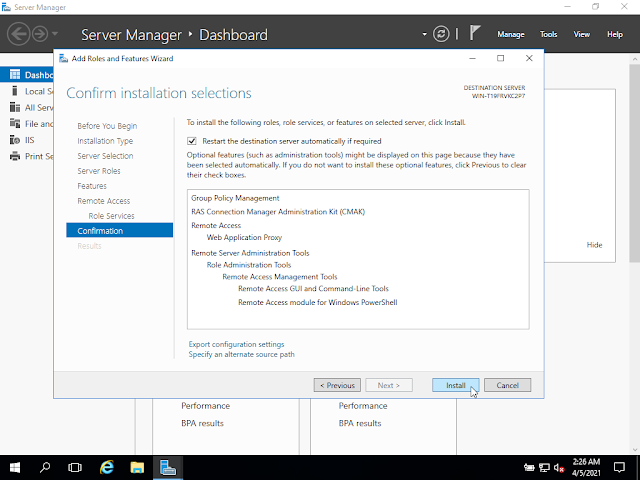
Task: Open navigation history dropdown arrow
Action: click(x=55, y=34)
